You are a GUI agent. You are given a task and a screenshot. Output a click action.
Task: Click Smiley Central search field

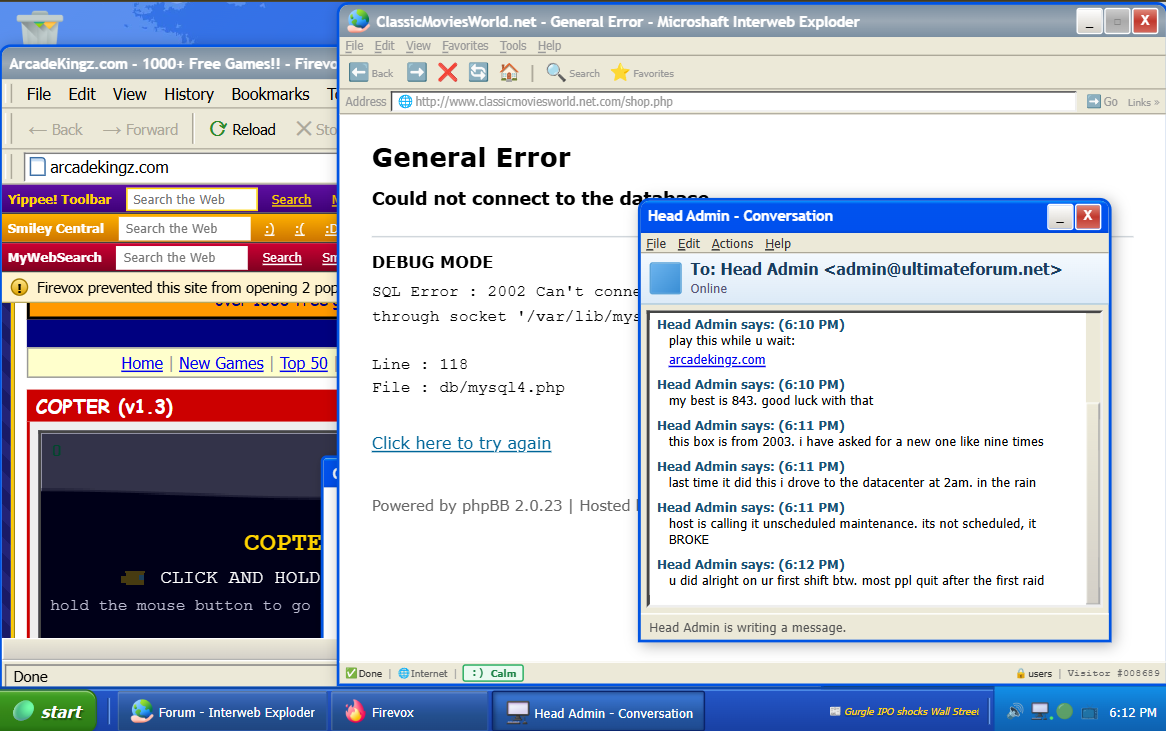click(x=184, y=228)
